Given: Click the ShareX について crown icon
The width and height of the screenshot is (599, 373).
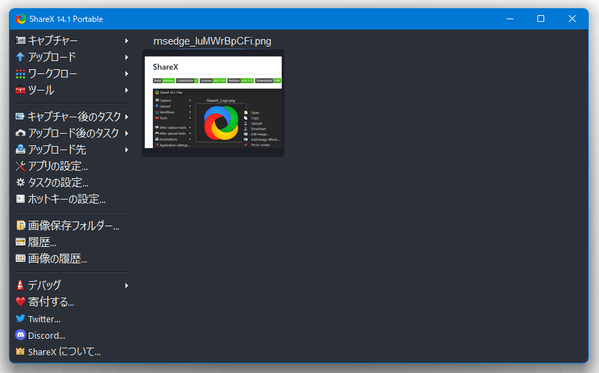Looking at the screenshot, I should pyautogui.click(x=20, y=351).
